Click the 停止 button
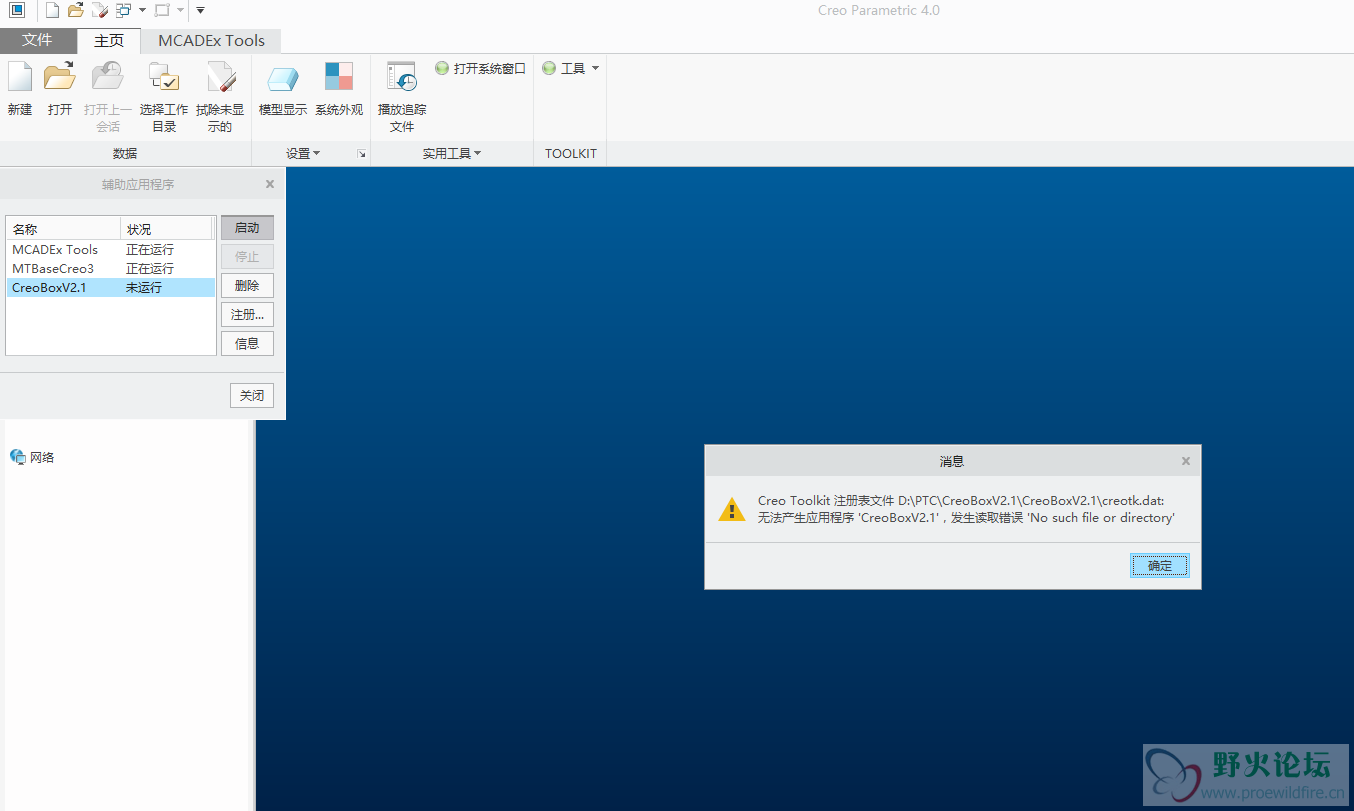Image resolution: width=1354 pixels, height=811 pixels. [x=247, y=257]
